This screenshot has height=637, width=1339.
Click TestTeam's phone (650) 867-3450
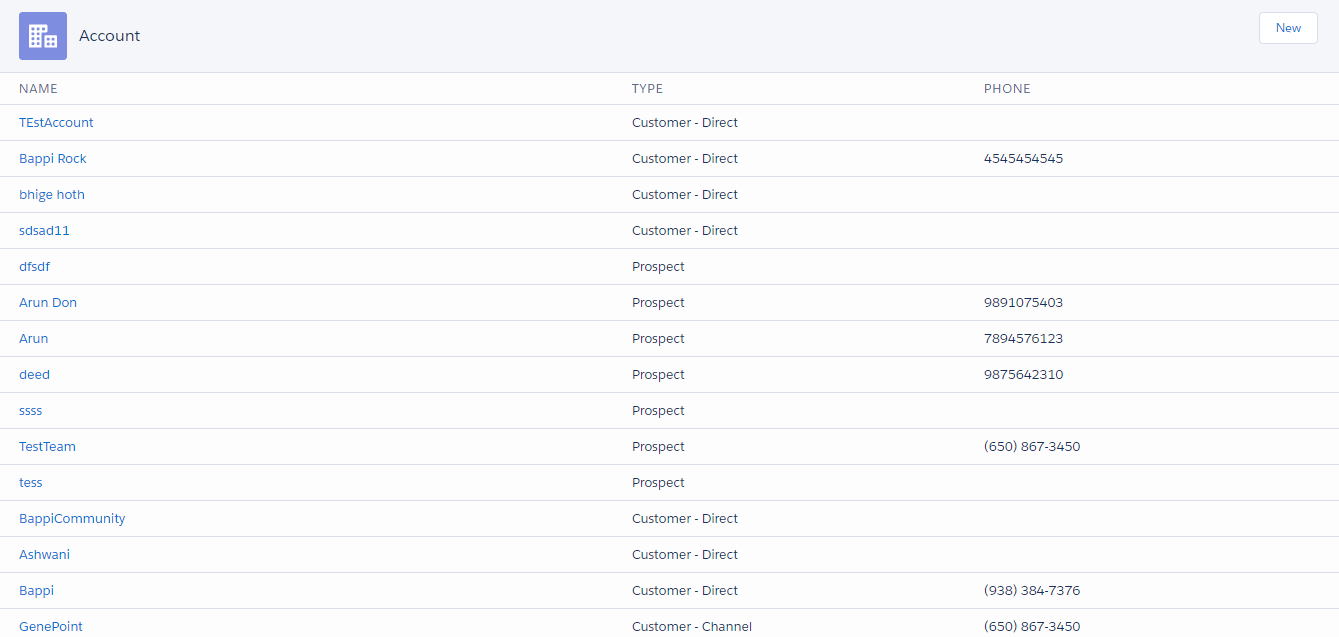pos(1032,447)
